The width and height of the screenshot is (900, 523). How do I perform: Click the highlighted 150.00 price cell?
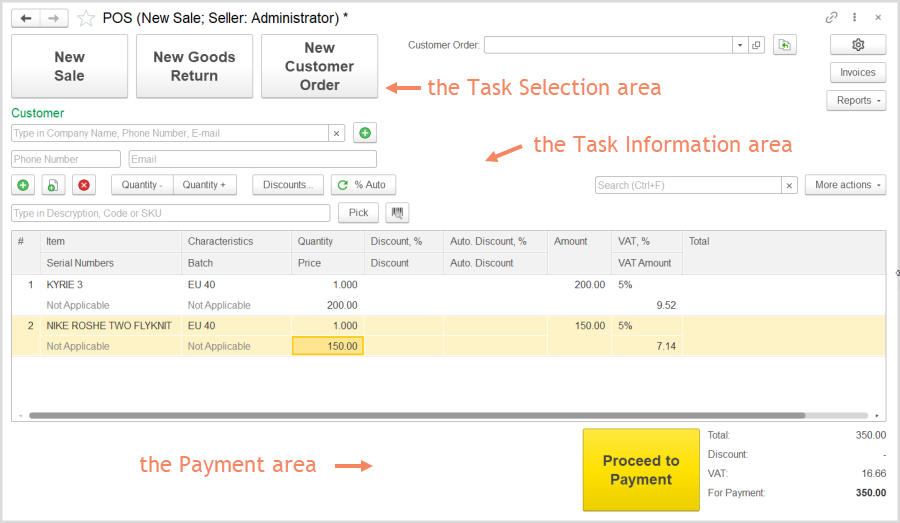(x=328, y=346)
